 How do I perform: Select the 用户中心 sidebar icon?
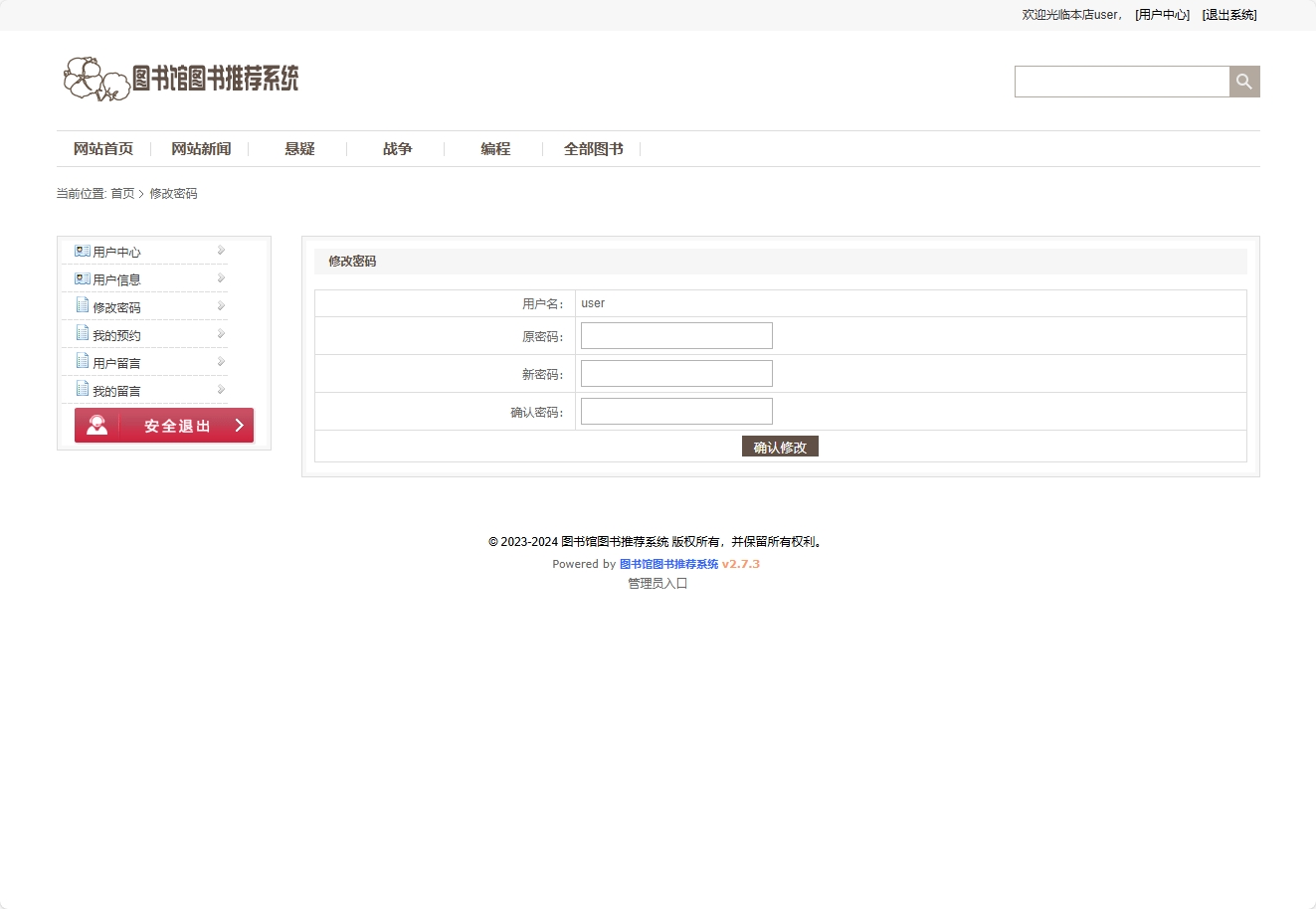click(x=81, y=251)
